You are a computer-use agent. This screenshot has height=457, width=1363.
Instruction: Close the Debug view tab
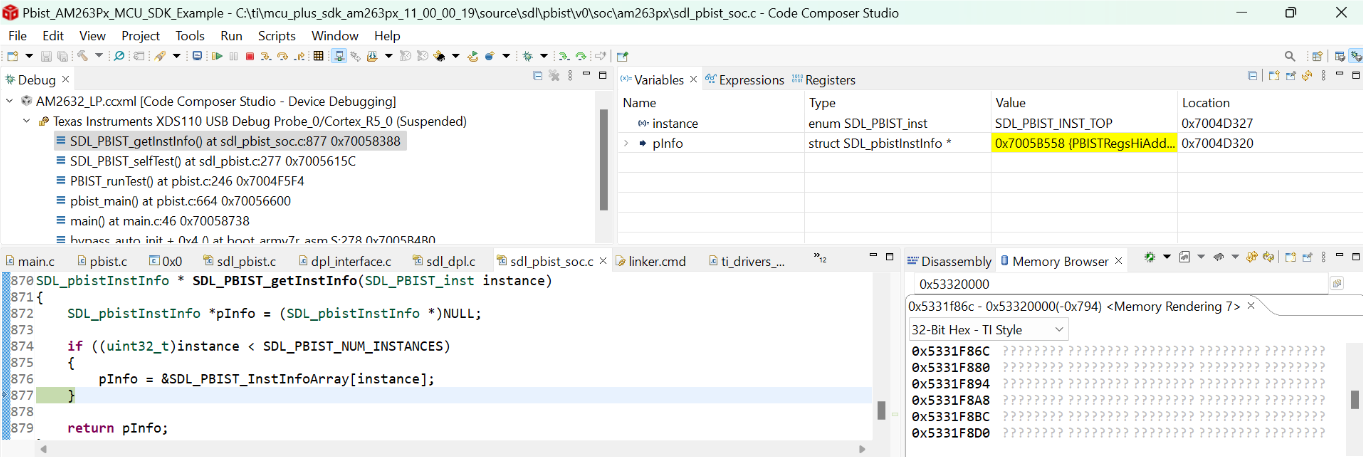click(67, 79)
